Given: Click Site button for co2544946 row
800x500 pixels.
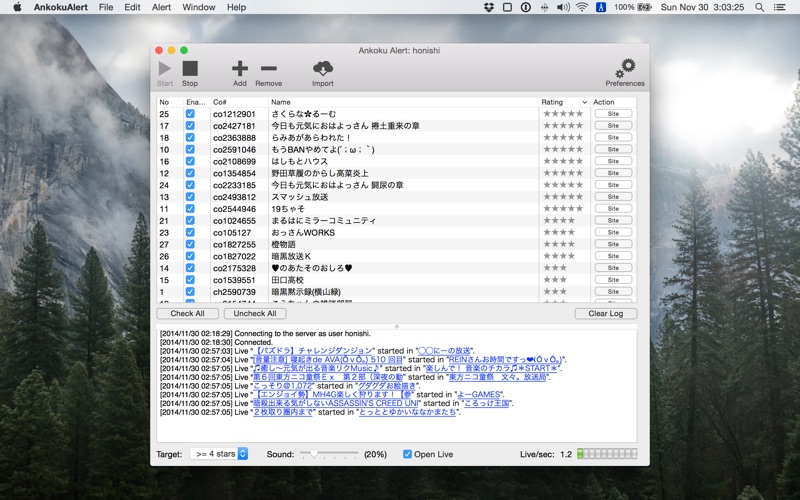Looking at the screenshot, I should click(613, 209).
